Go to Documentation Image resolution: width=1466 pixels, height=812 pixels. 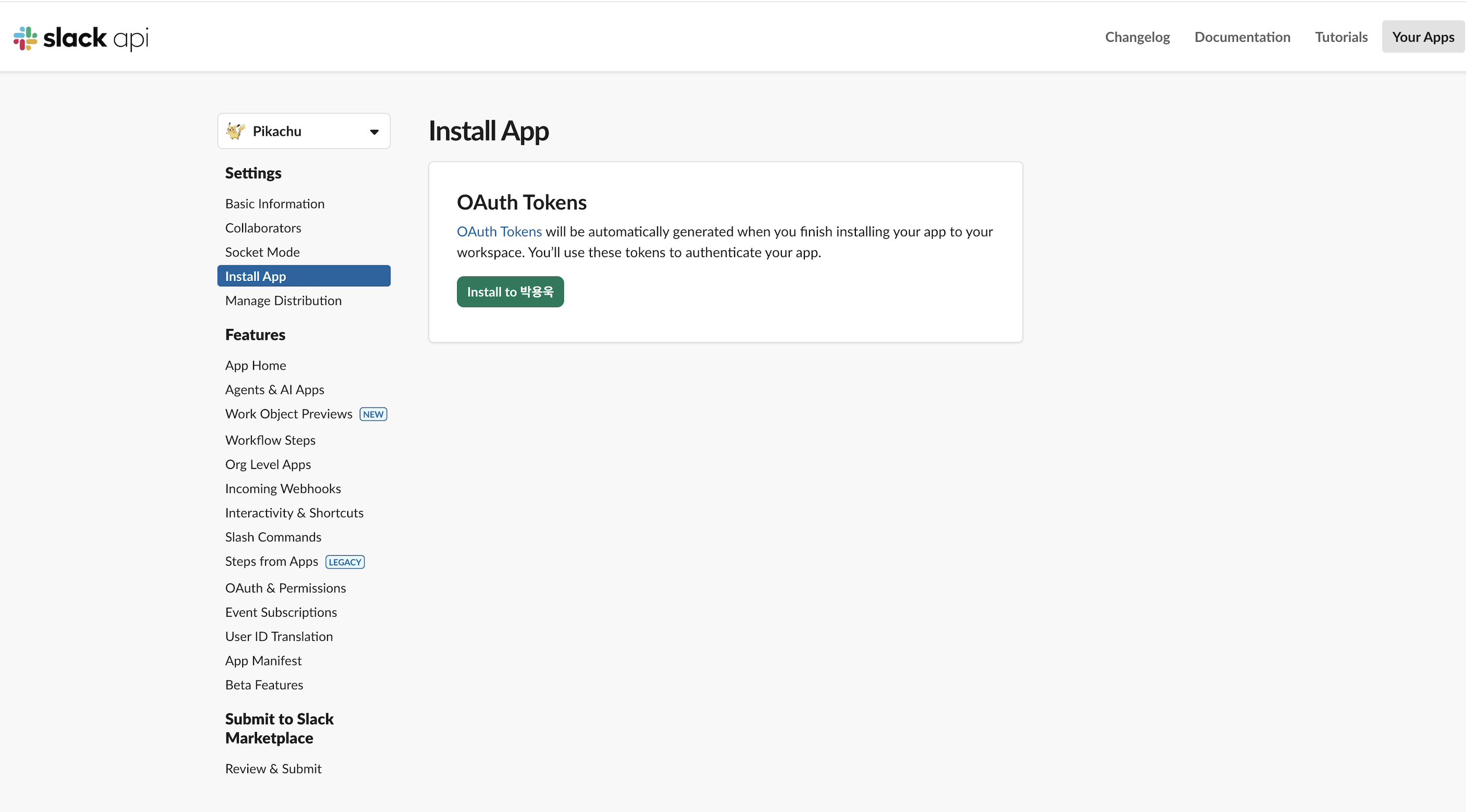[x=1242, y=37]
